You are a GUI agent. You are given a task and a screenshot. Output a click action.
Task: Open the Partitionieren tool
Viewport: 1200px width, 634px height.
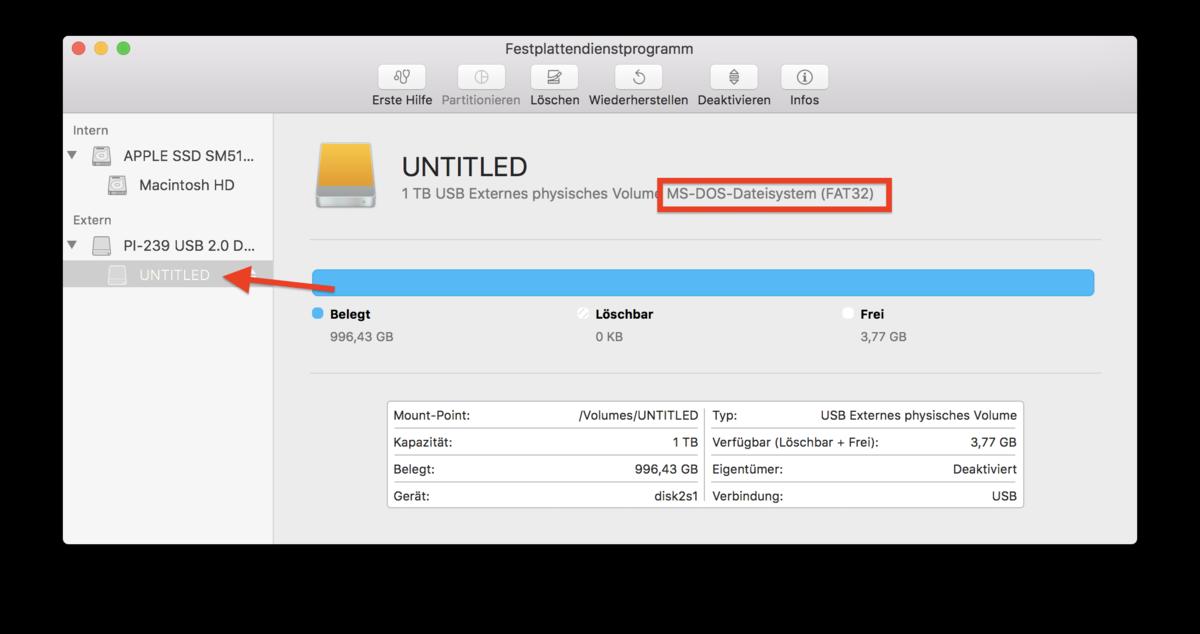[481, 77]
